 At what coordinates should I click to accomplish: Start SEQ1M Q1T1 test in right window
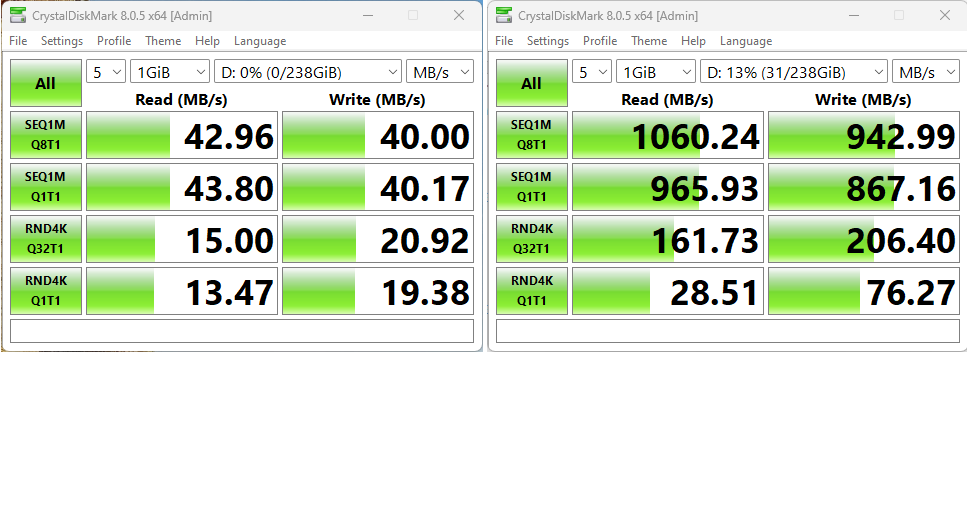(x=532, y=187)
